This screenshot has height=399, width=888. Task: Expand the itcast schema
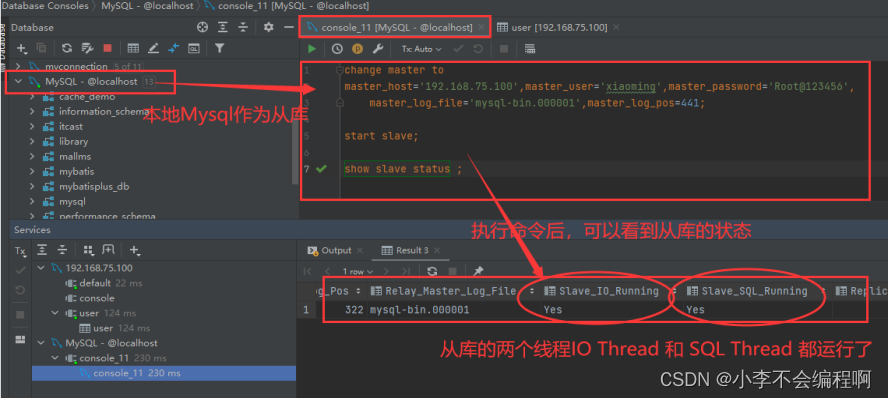[33, 126]
